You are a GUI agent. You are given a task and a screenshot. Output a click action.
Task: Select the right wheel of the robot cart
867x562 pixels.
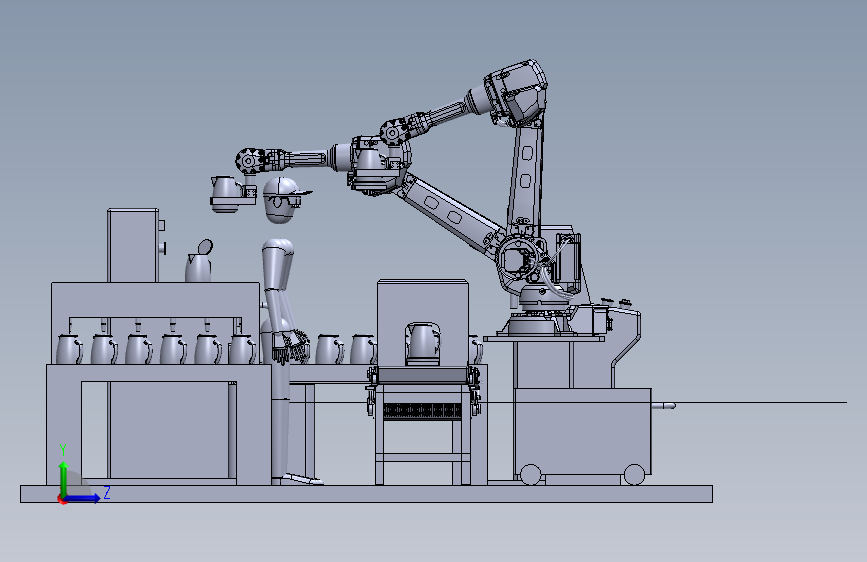[634, 474]
